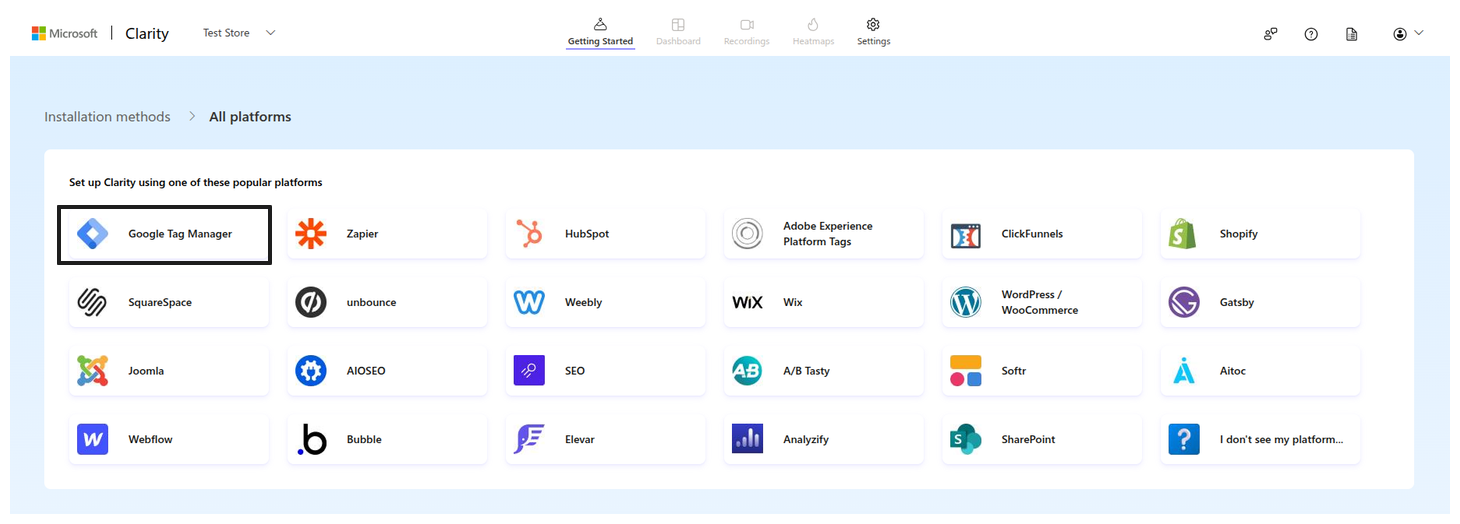The image size is (1460, 524).
Task: Choose the SquareSpace platform label
Action: (160, 302)
